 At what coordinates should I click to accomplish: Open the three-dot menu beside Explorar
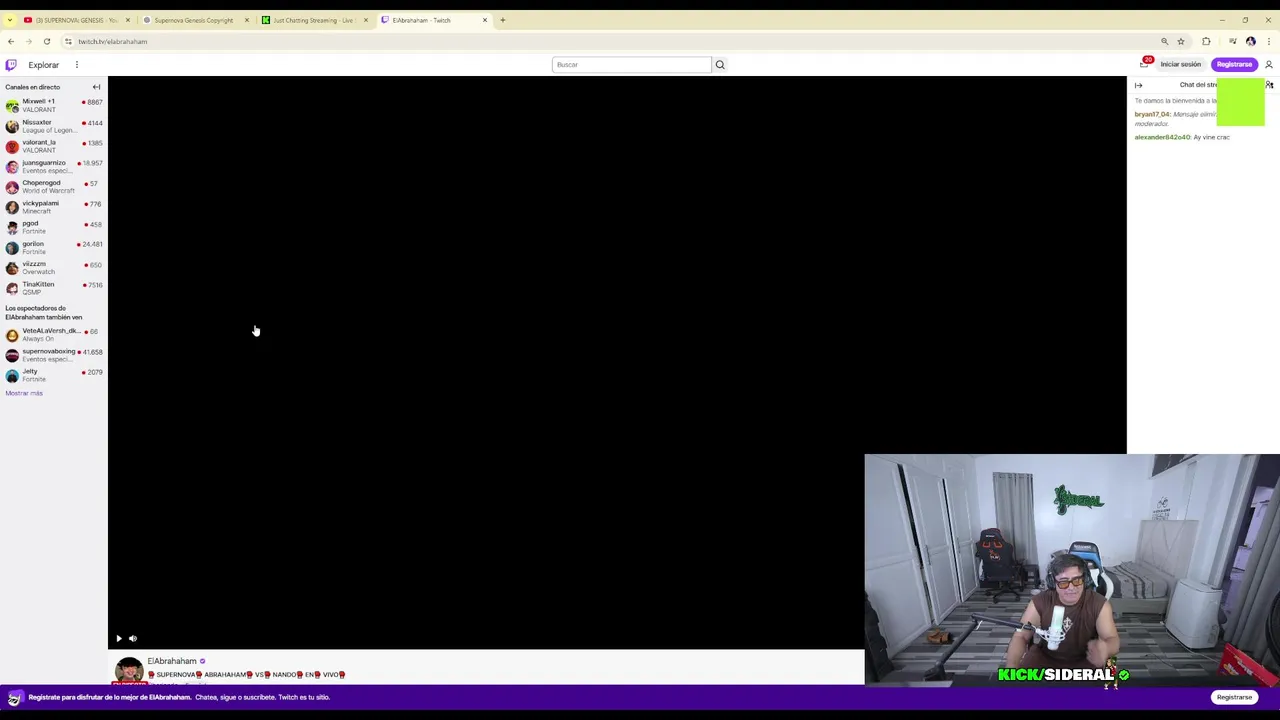pyautogui.click(x=76, y=65)
